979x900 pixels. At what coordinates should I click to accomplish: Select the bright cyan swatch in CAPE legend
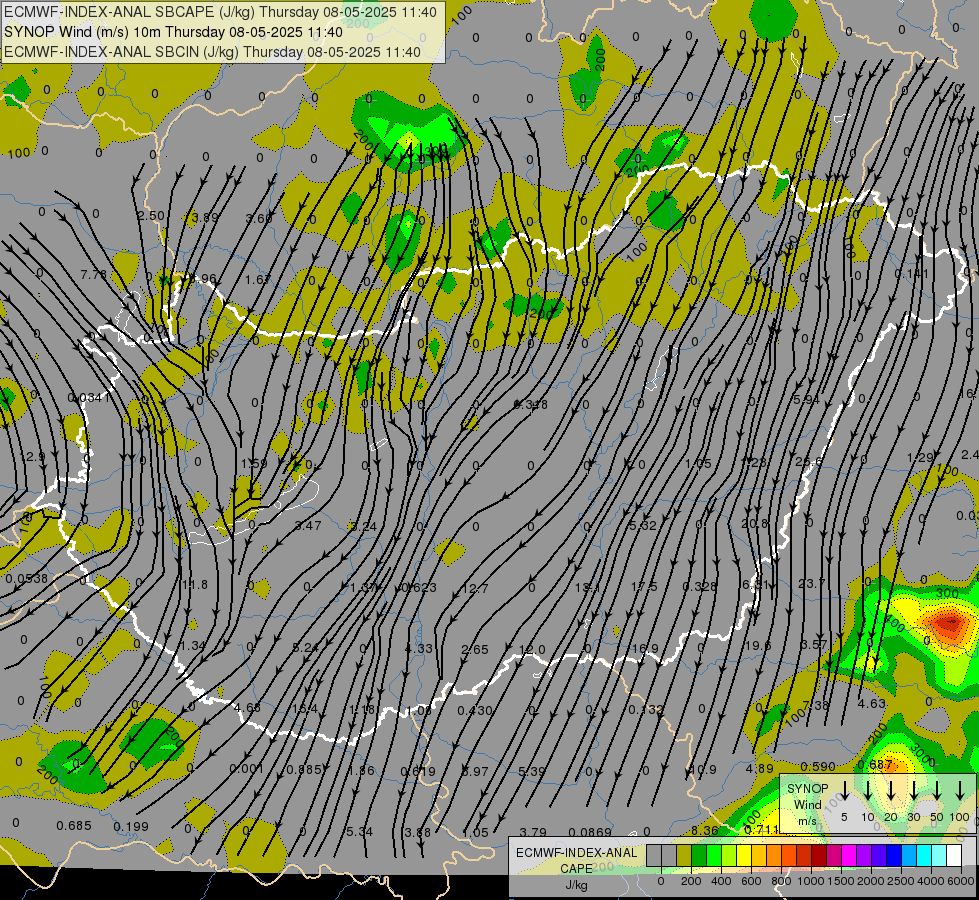924,856
